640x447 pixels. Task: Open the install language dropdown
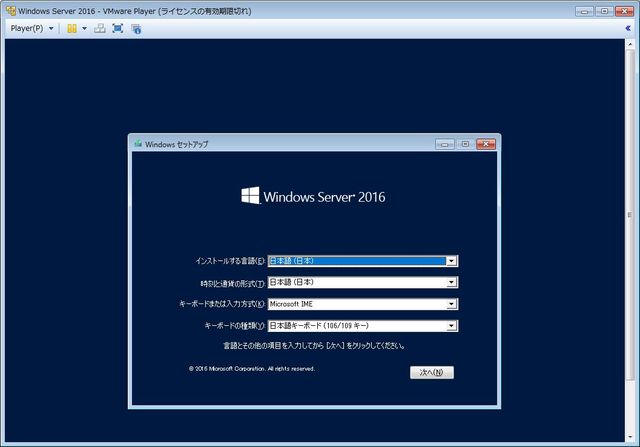(x=451, y=261)
